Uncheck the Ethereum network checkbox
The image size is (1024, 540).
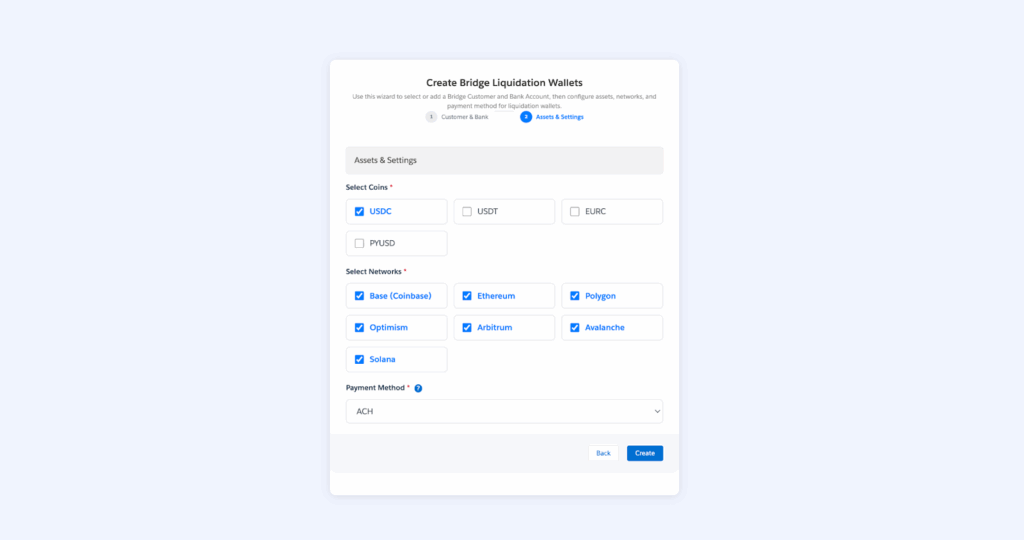point(467,296)
